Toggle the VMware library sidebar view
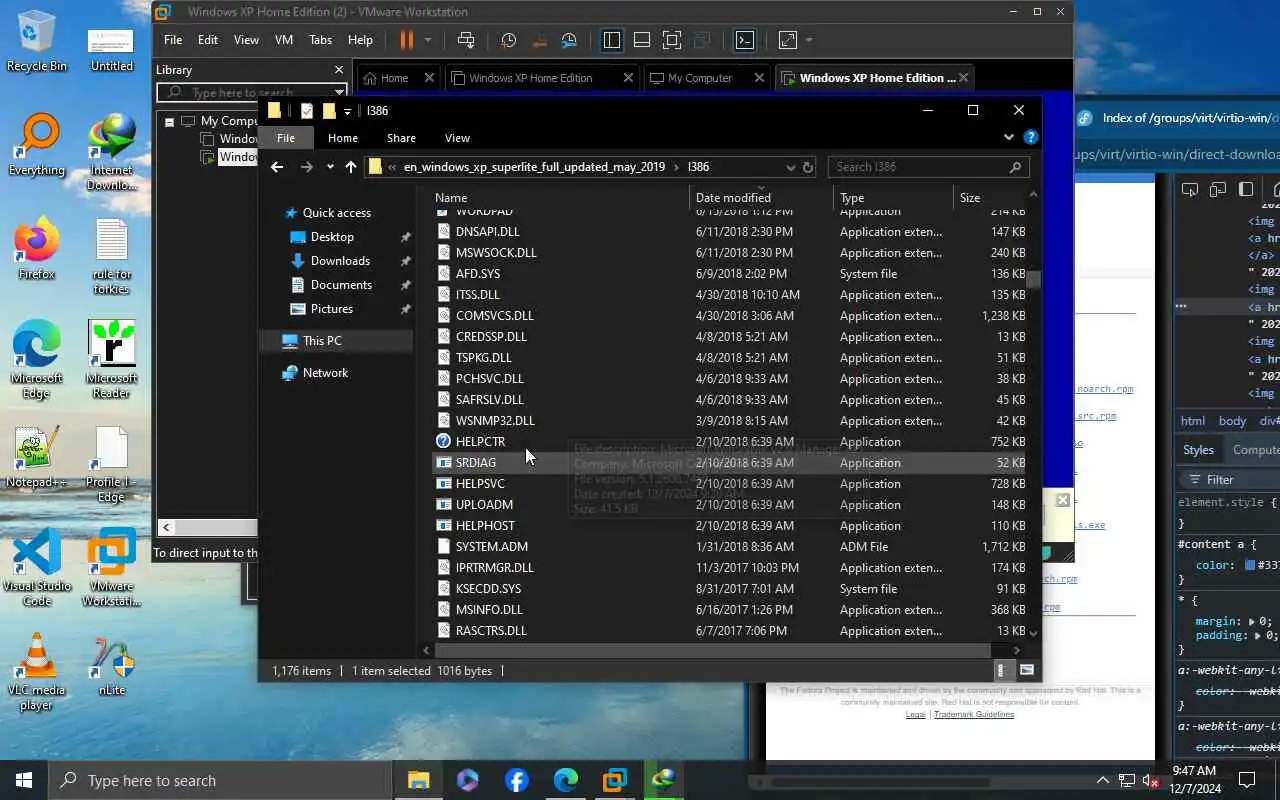The image size is (1280, 800). pos(612,40)
